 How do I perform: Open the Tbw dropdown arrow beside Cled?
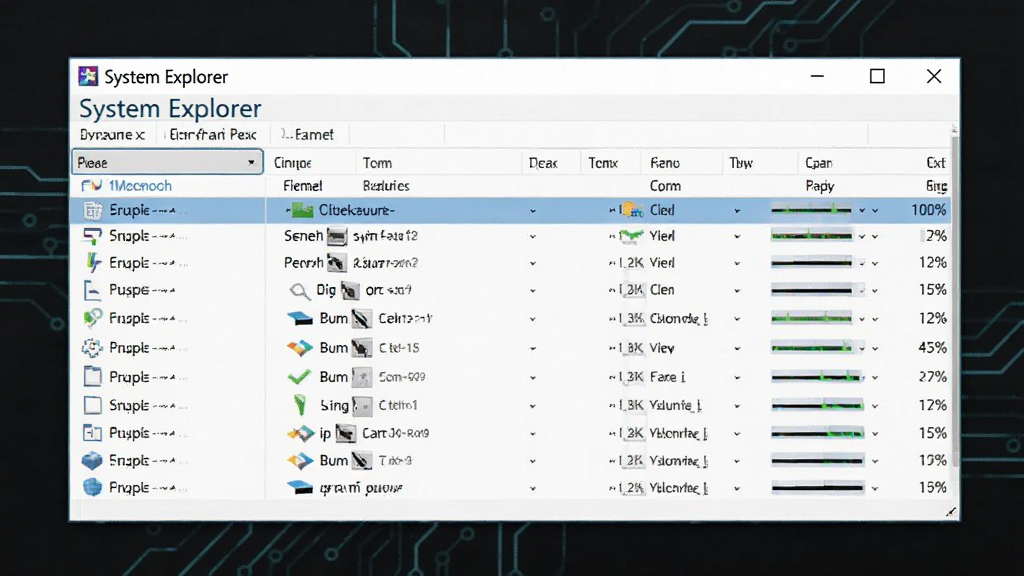pos(737,211)
